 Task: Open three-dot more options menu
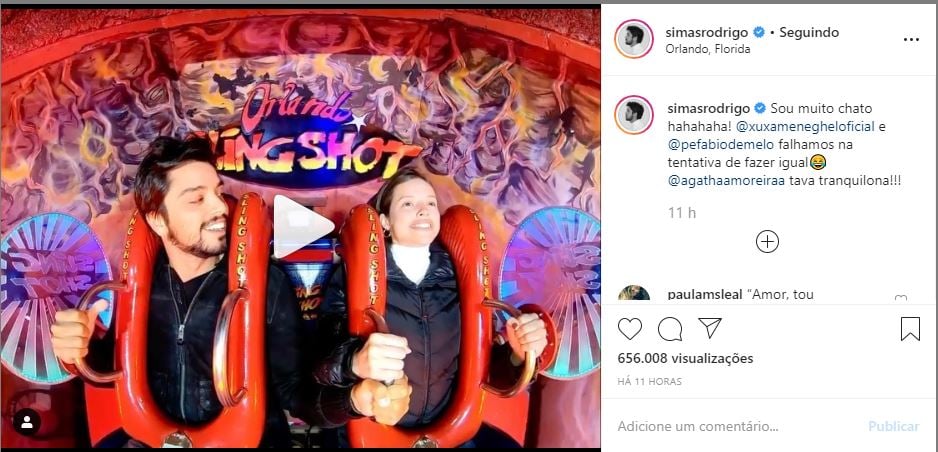tap(911, 39)
